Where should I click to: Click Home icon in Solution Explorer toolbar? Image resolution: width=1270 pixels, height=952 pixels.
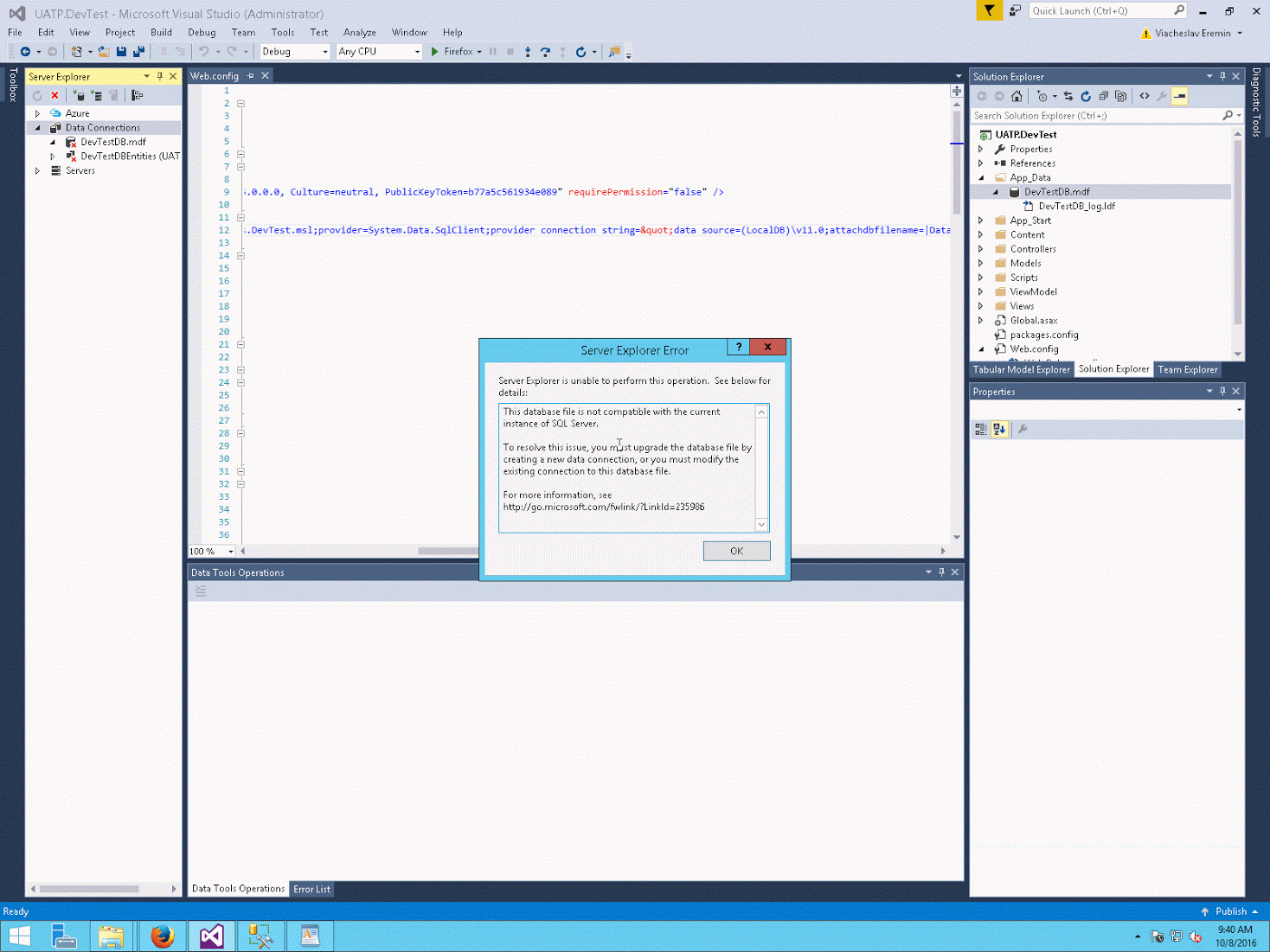click(x=1017, y=96)
